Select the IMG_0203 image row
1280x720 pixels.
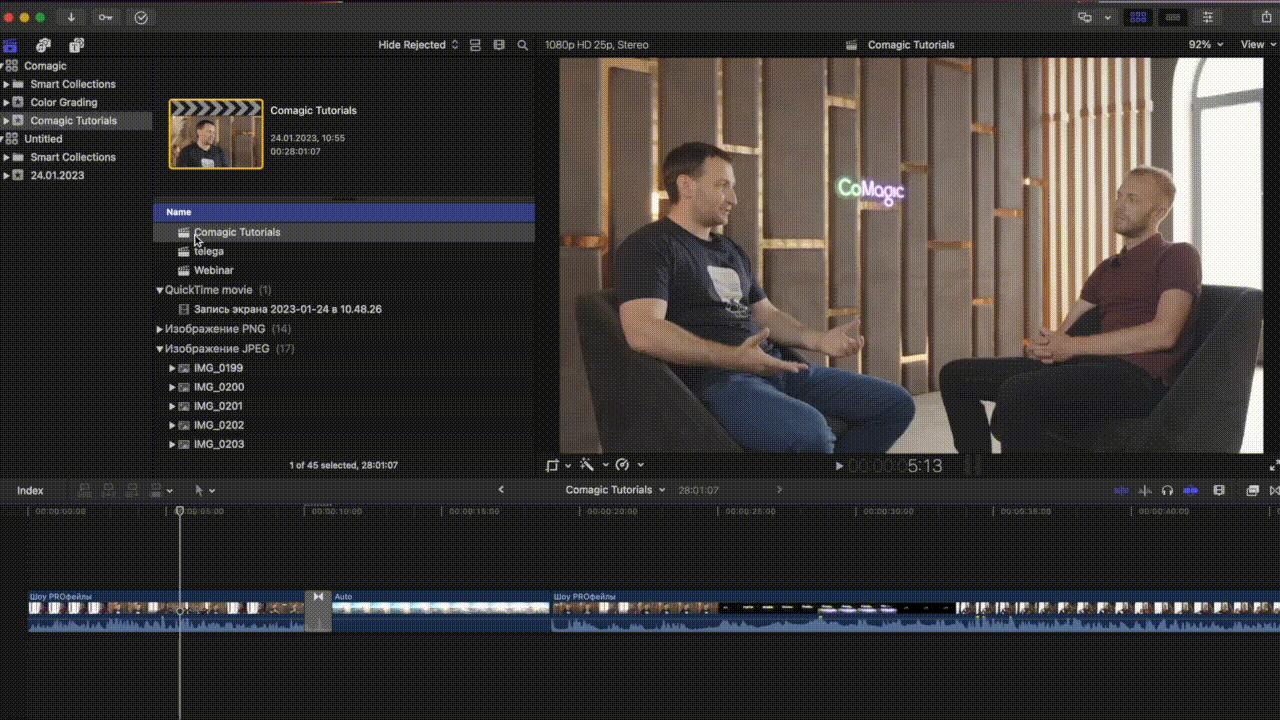pyautogui.click(x=343, y=444)
